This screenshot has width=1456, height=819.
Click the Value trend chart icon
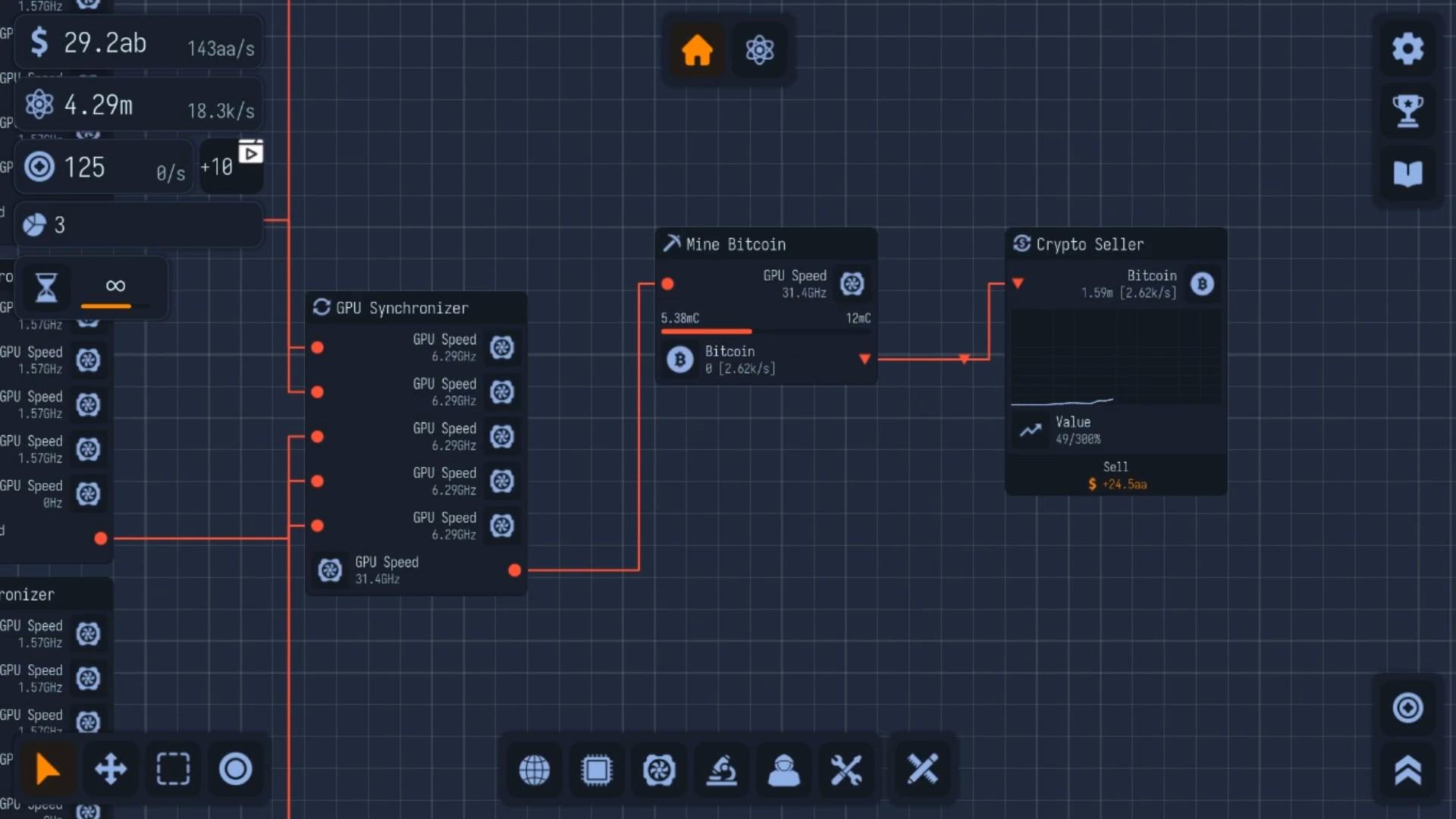pos(1031,430)
